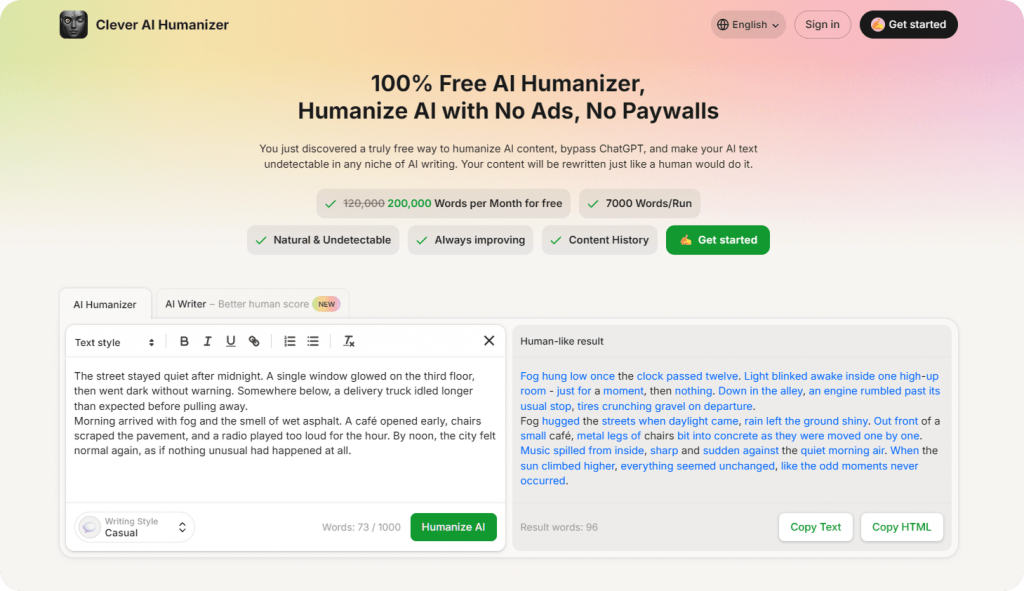Toggle underline formatting in the editor

(231, 341)
